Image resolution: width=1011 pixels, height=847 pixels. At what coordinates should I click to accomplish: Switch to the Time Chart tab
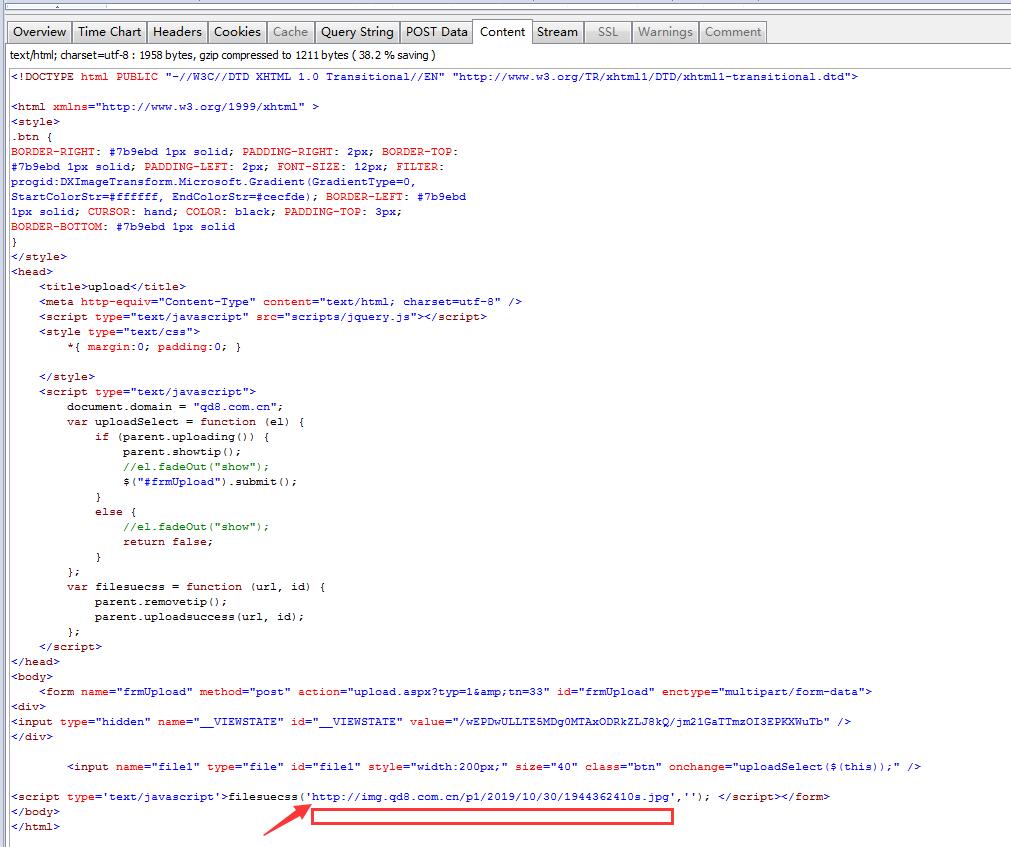(x=110, y=32)
